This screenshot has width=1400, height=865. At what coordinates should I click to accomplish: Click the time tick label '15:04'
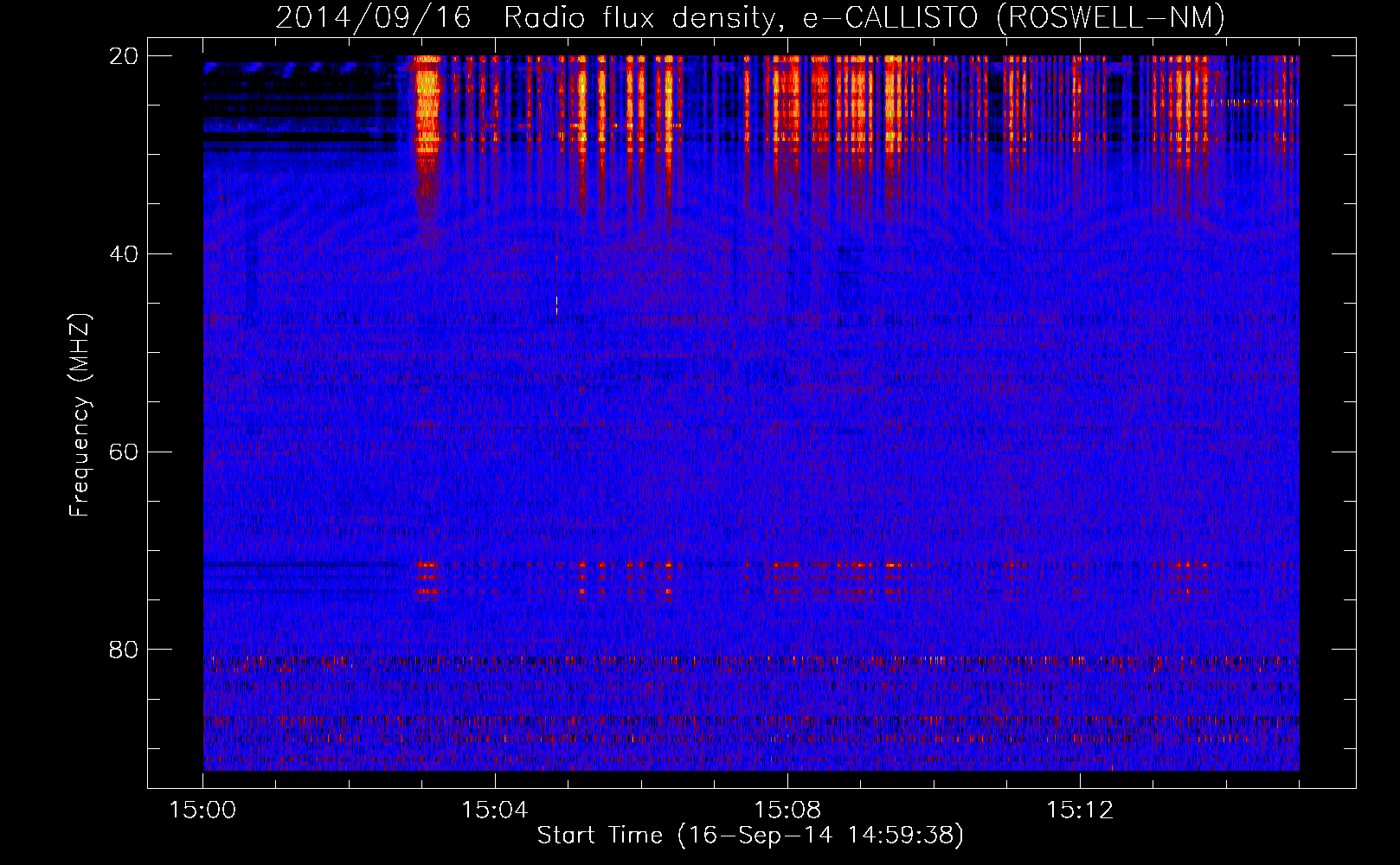495,811
